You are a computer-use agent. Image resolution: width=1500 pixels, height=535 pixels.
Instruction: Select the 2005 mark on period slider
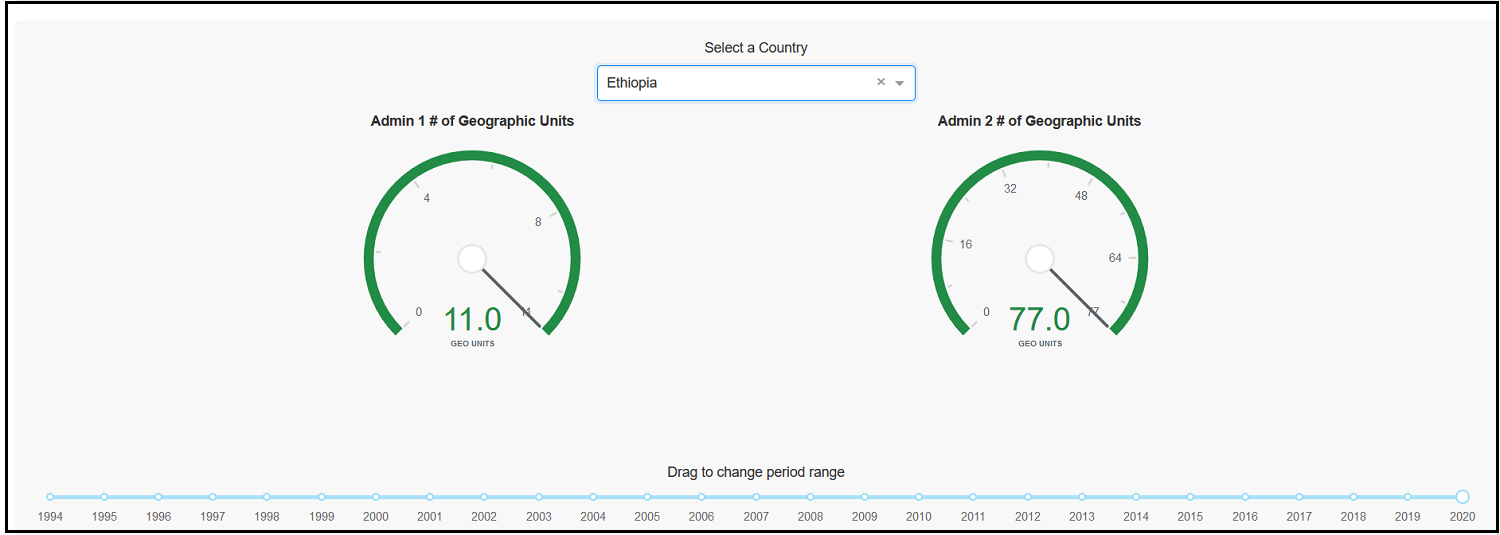pyautogui.click(x=647, y=497)
